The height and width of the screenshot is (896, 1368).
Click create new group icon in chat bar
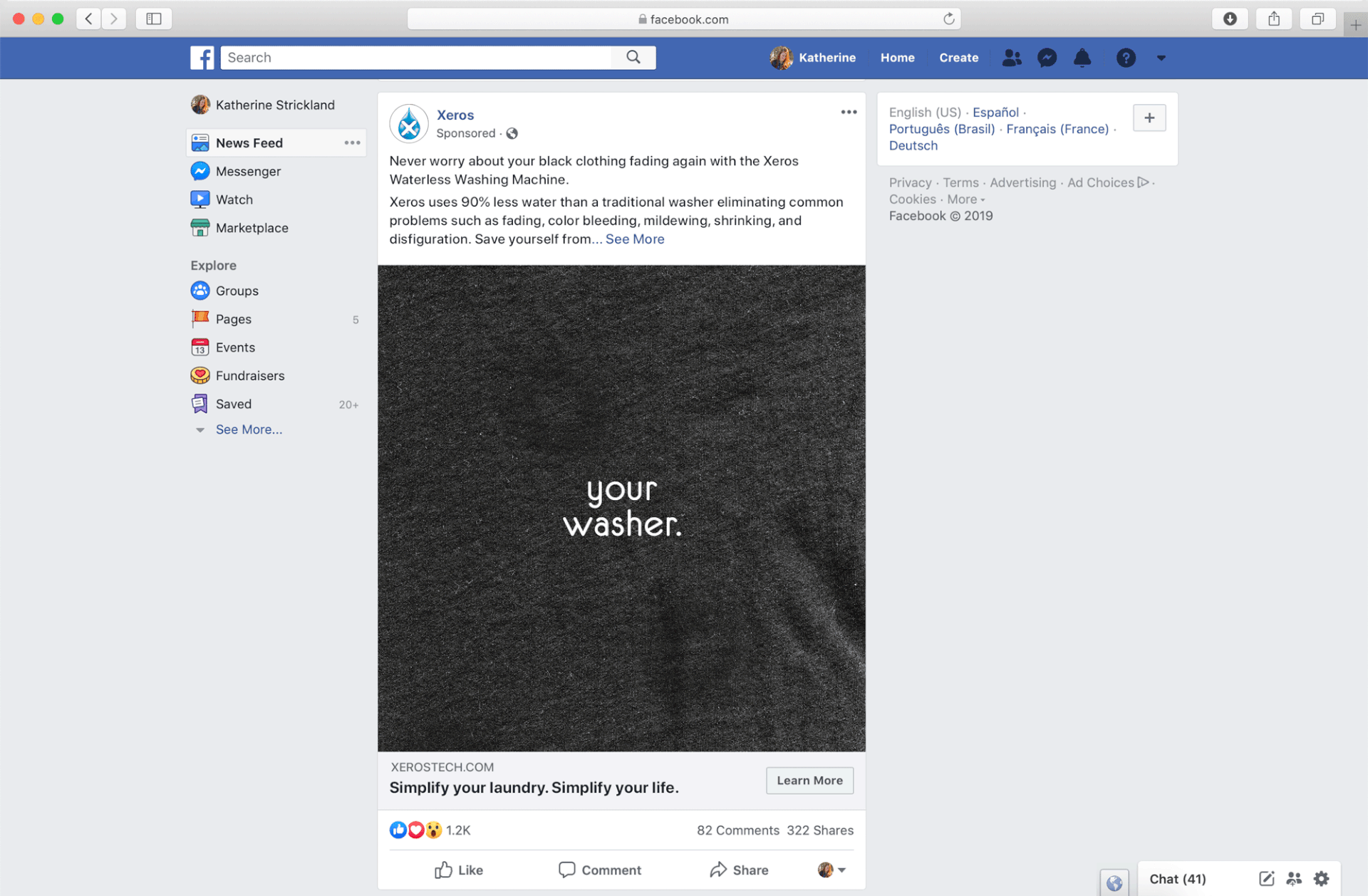(1294, 878)
